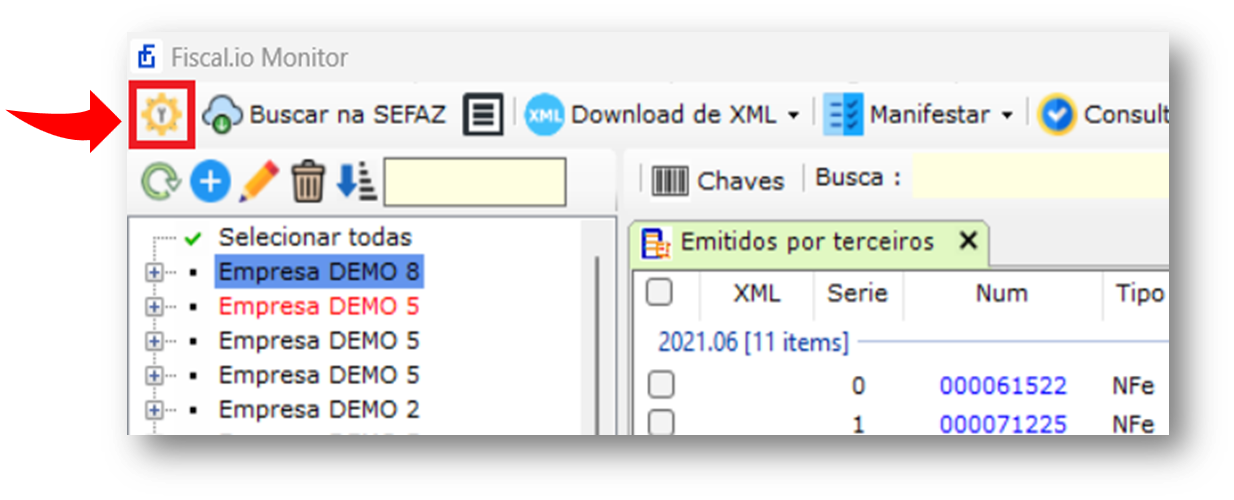This screenshot has width=1234, height=500.
Task: Open the list document icon beside Buscar na SEFAZ
Action: pyautogui.click(x=483, y=115)
